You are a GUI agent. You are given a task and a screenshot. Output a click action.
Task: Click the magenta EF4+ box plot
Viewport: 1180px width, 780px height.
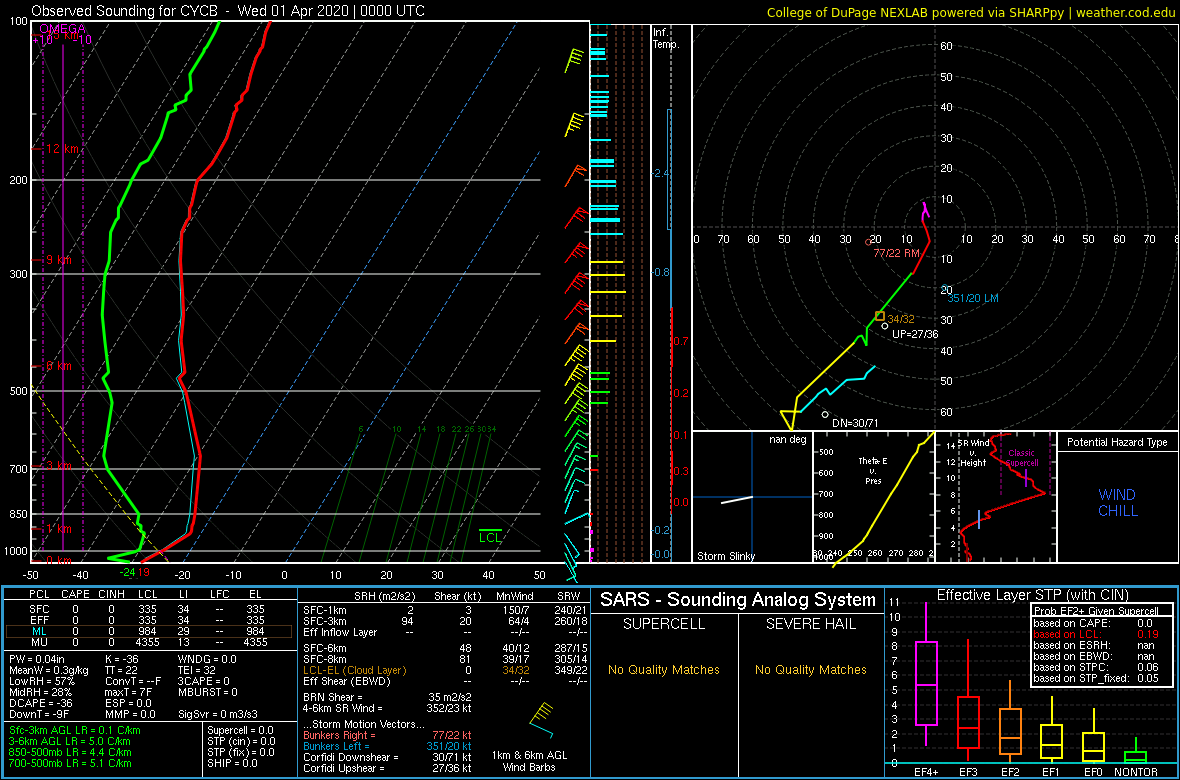(925, 675)
